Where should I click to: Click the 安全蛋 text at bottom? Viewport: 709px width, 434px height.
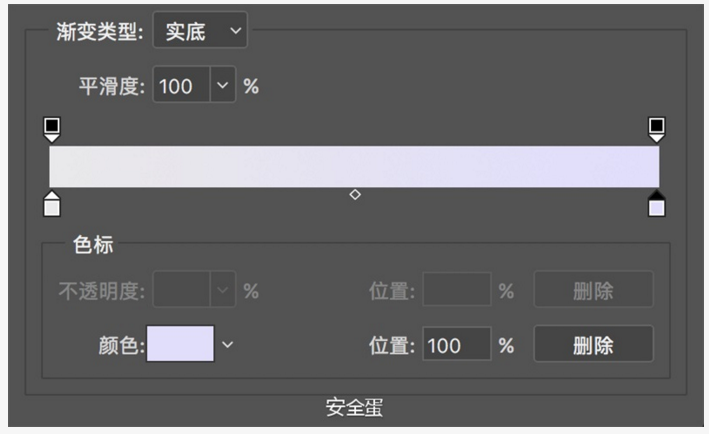[x=354, y=408]
